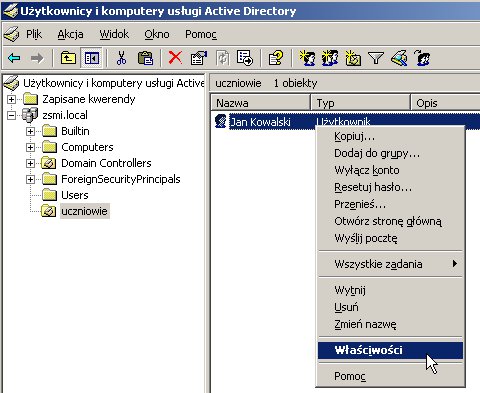Choose Właściwości in context menu

coord(390,350)
